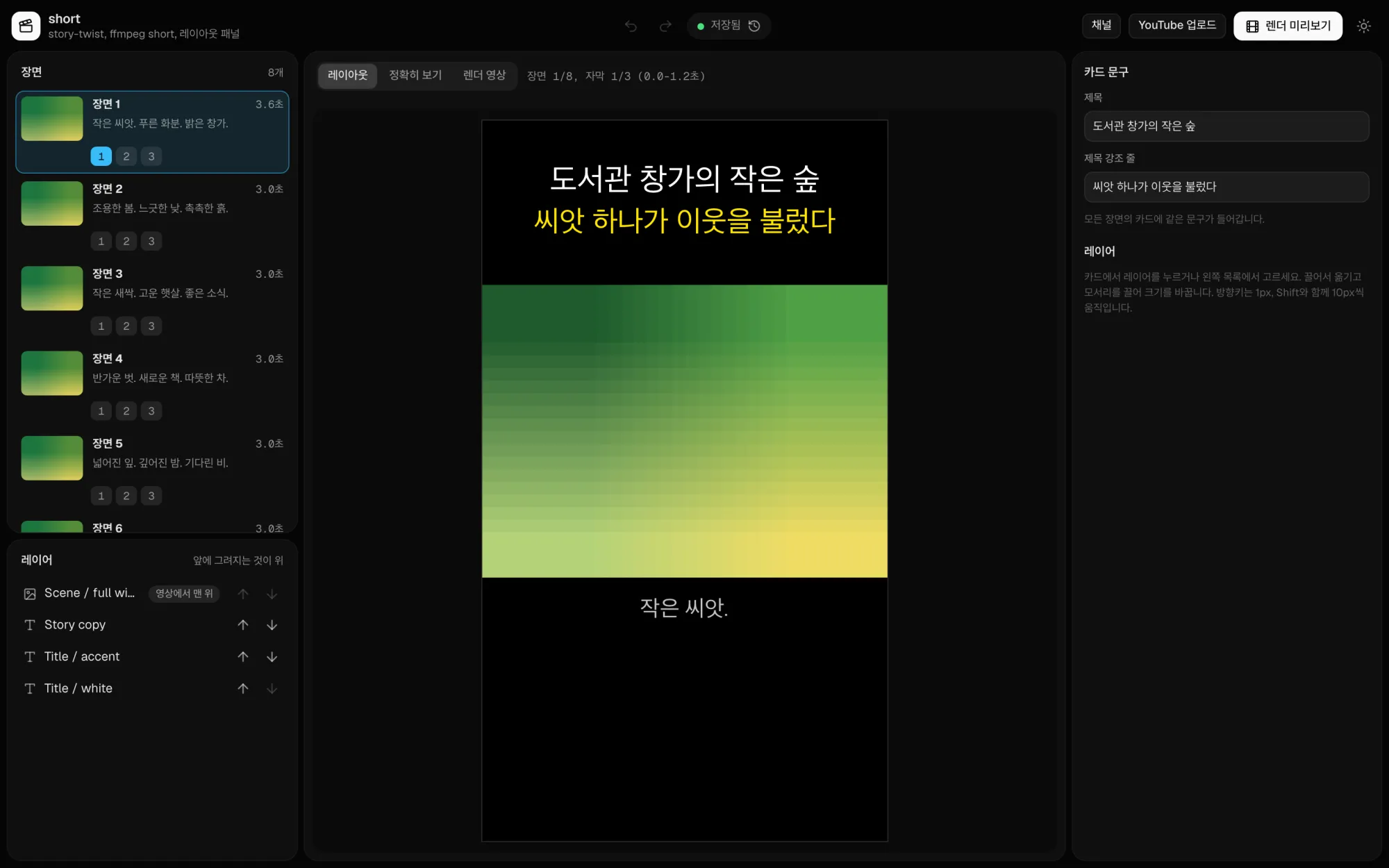Image resolution: width=1389 pixels, height=868 pixels.
Task: Switch to 렌더 영상 tab
Action: [x=484, y=75]
